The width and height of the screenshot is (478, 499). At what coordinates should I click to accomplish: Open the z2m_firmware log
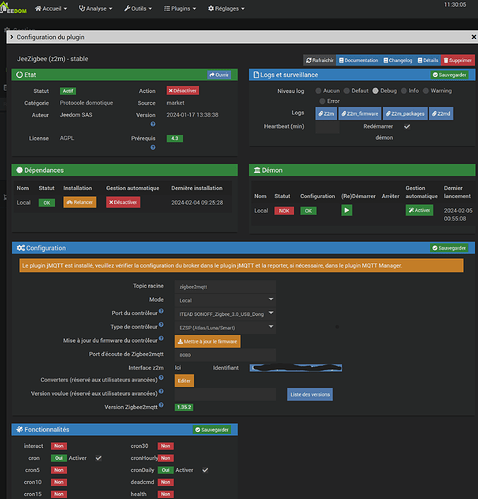click(x=360, y=114)
